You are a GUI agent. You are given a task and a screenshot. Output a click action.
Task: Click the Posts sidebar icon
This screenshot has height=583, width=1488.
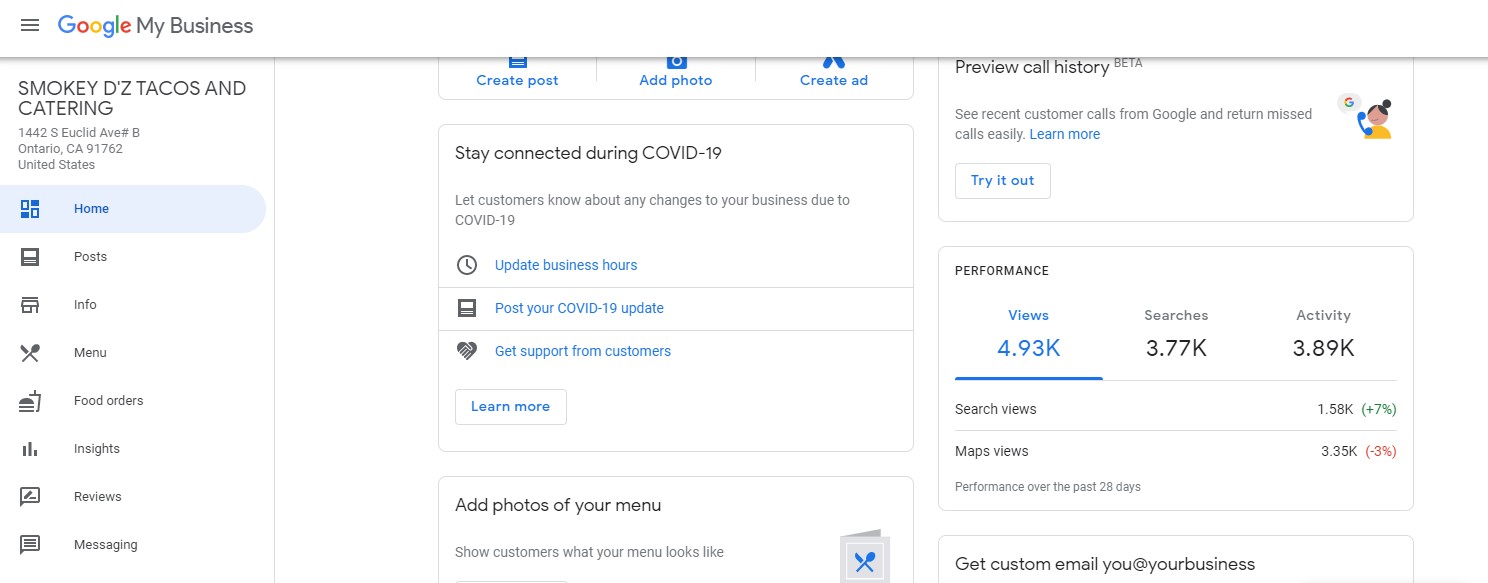click(x=30, y=257)
